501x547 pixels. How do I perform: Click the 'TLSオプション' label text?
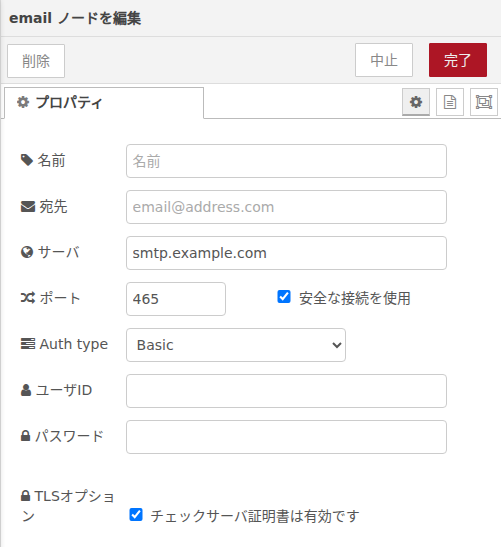click(68, 506)
